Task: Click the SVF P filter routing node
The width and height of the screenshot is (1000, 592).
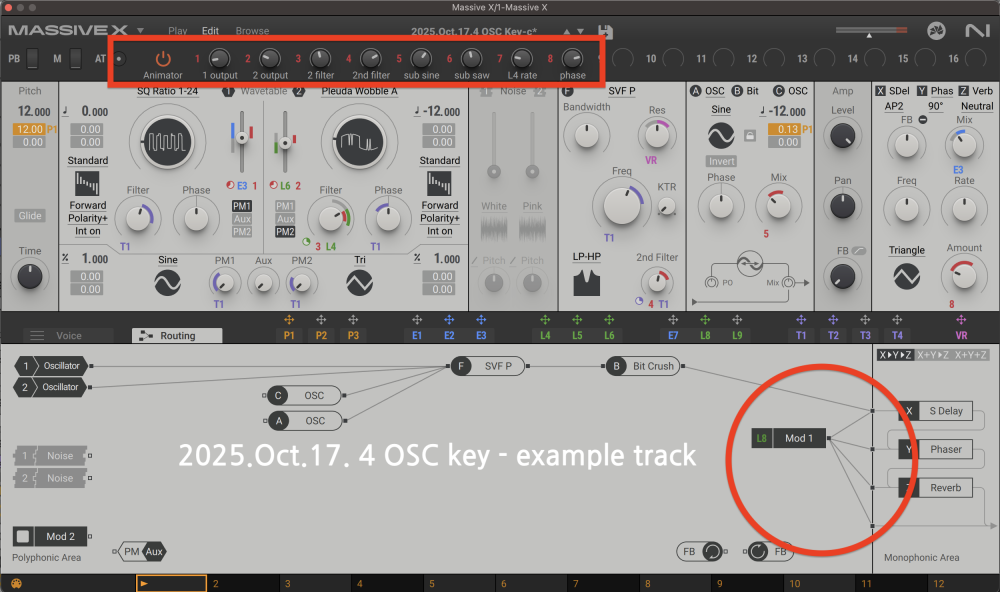Action: point(488,366)
